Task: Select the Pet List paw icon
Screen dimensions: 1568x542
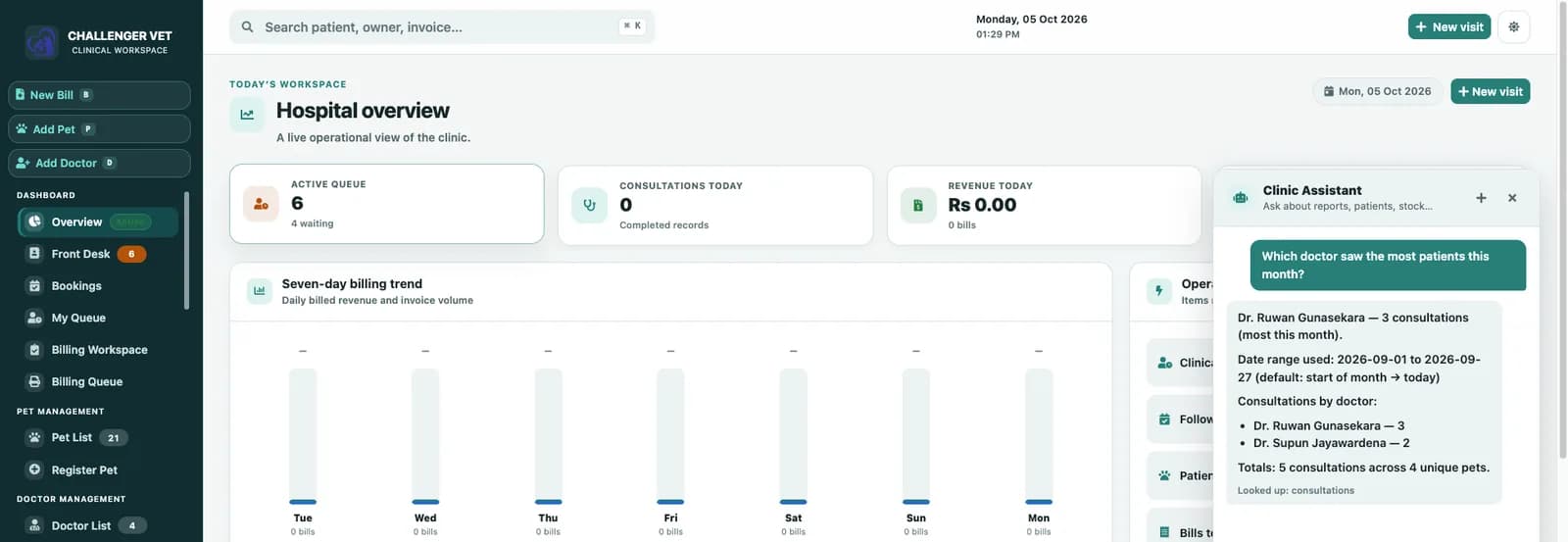Action: click(34, 438)
